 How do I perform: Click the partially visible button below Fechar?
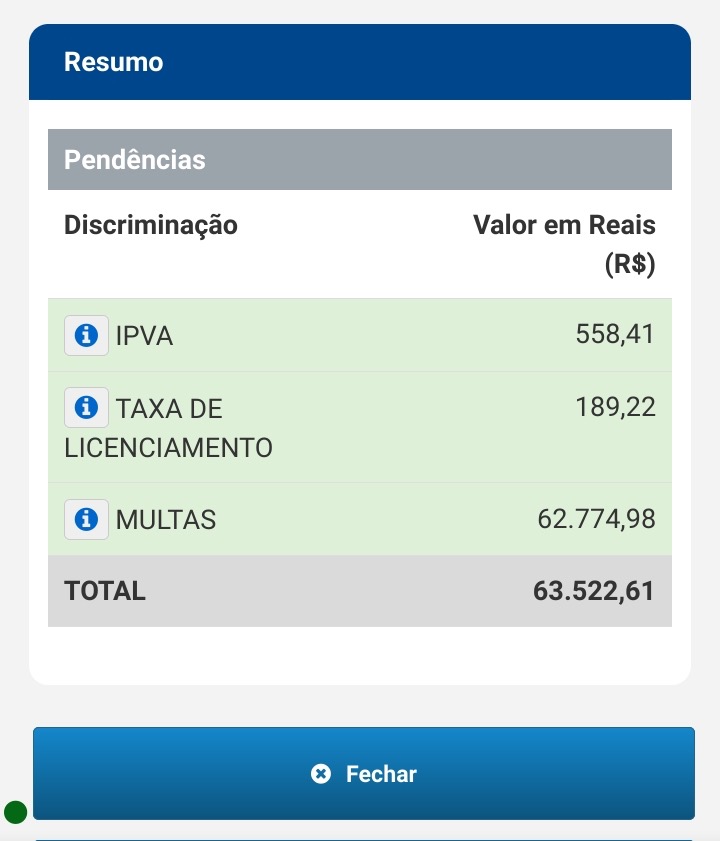pos(363,838)
